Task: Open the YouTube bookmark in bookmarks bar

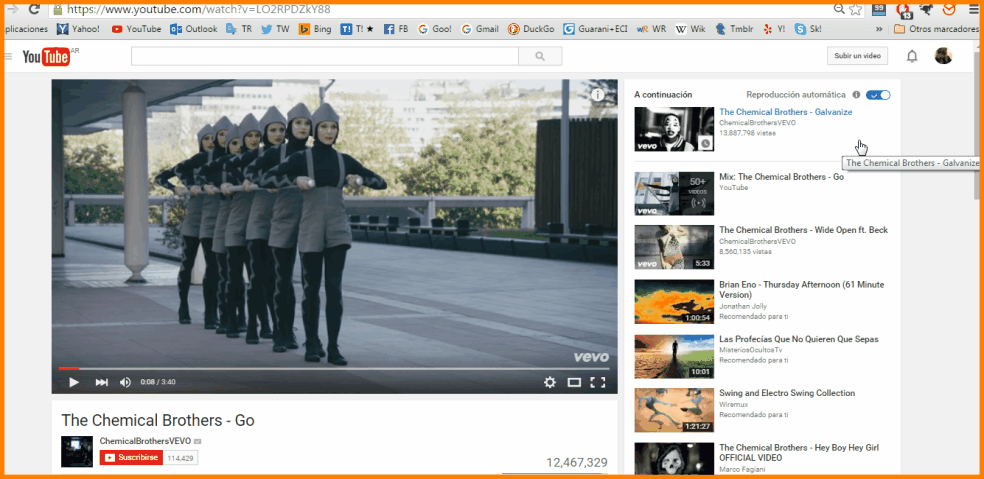Action: [x=136, y=29]
